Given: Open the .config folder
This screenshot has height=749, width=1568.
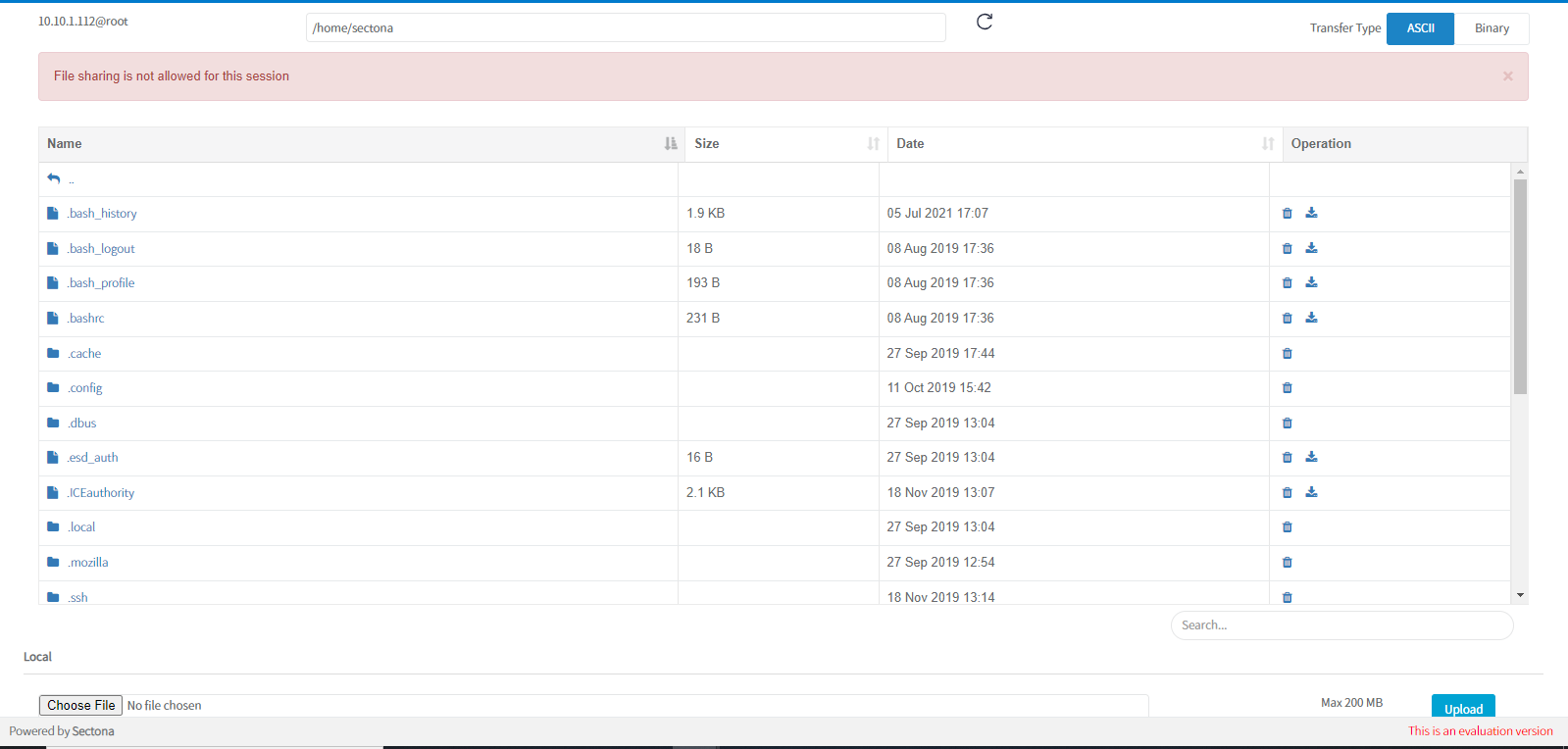Looking at the screenshot, I should [x=85, y=388].
